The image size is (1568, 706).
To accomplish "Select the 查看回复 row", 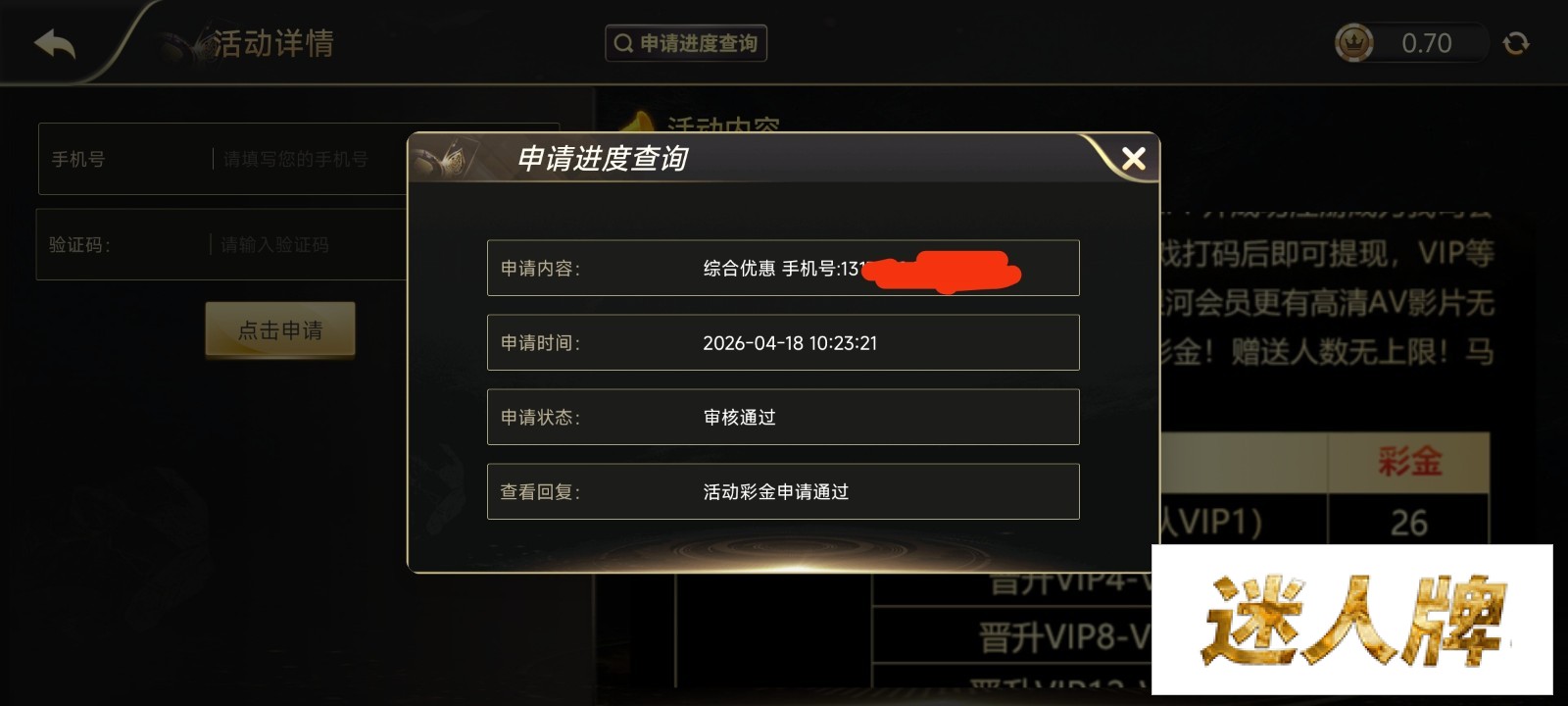I will point(783,491).
